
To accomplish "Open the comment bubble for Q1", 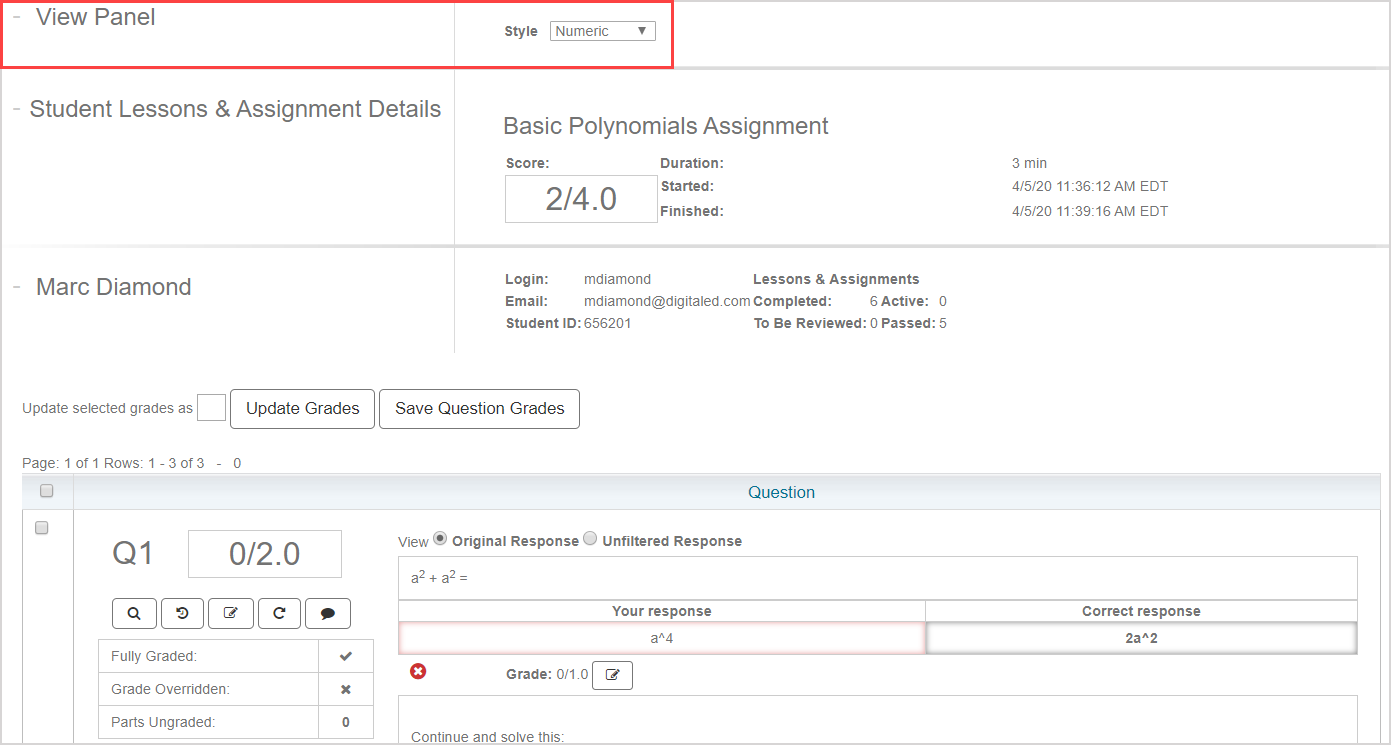I will point(328,613).
